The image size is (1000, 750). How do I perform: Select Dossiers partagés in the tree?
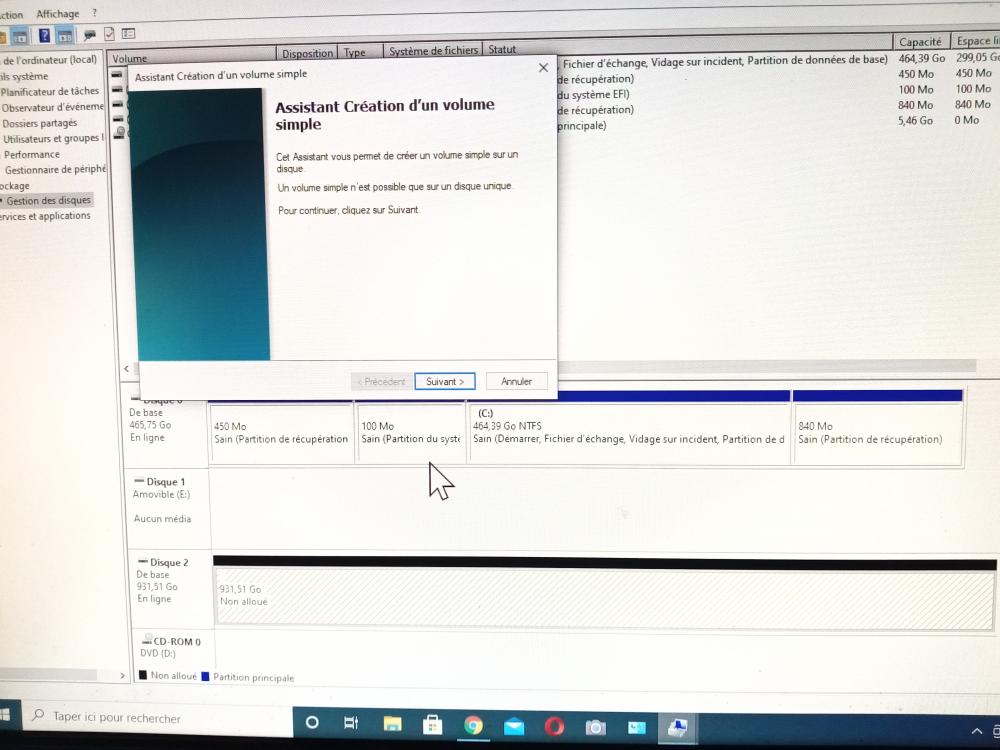pyautogui.click(x=40, y=123)
